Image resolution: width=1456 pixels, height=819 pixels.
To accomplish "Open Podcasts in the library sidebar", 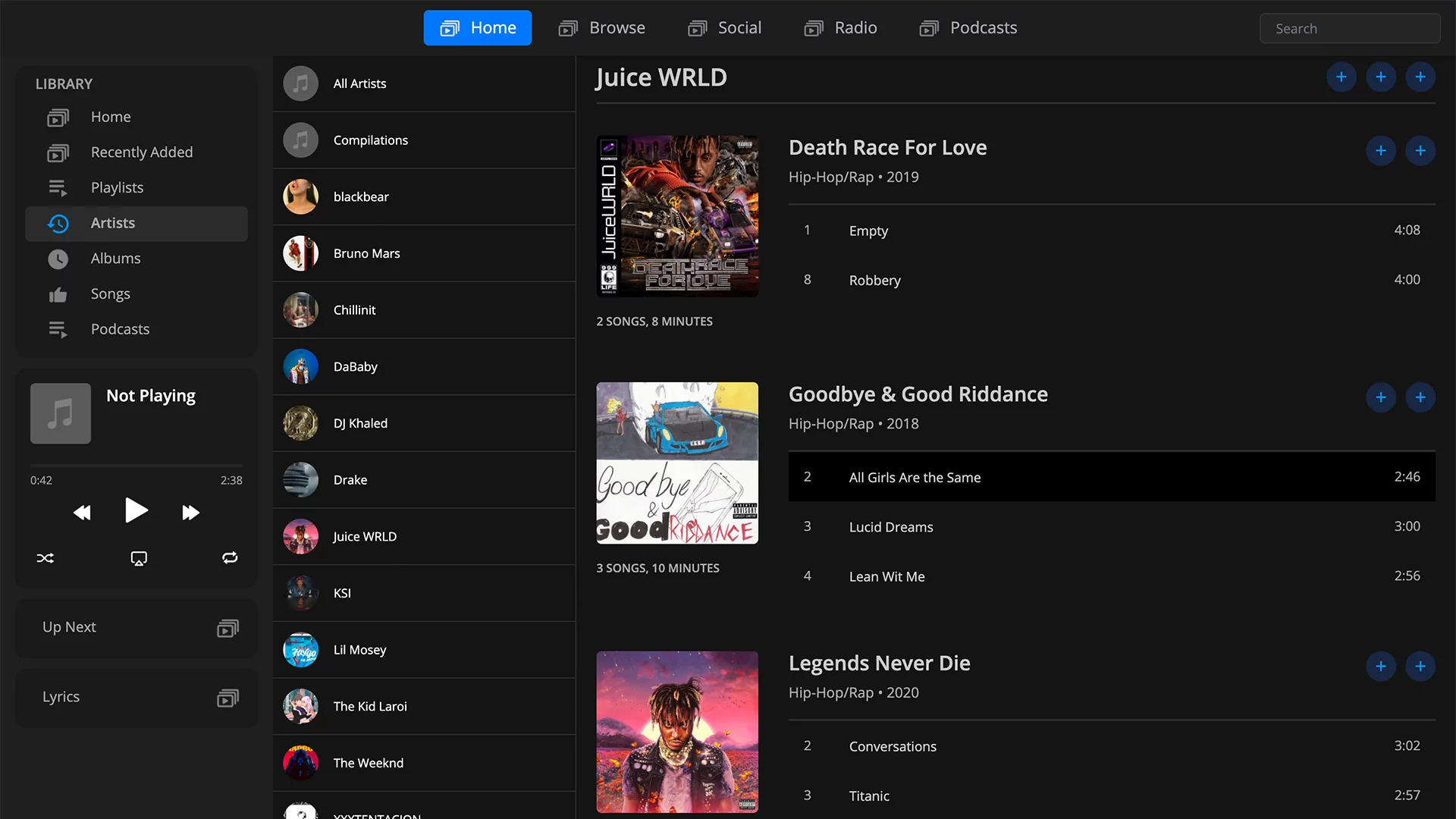I will point(136,329).
